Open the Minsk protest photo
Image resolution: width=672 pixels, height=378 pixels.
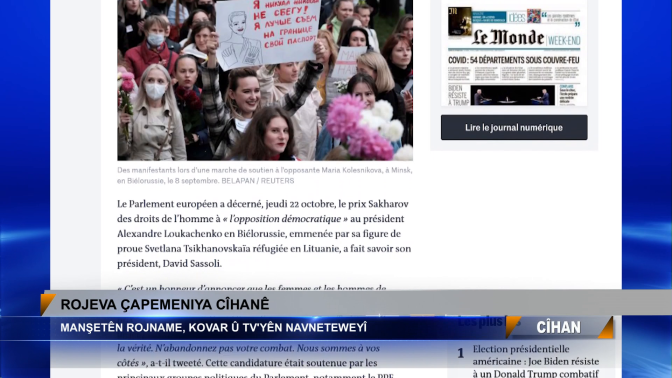click(x=265, y=80)
